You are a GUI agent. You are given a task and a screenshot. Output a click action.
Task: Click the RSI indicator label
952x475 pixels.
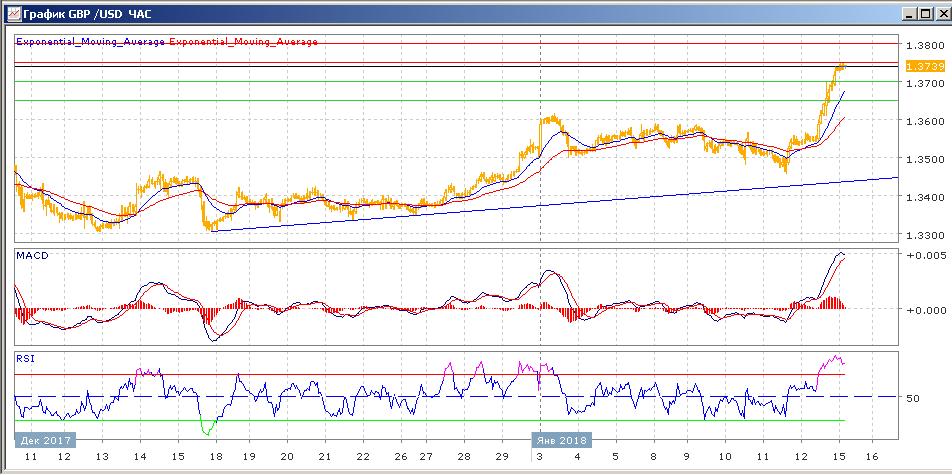[26, 358]
